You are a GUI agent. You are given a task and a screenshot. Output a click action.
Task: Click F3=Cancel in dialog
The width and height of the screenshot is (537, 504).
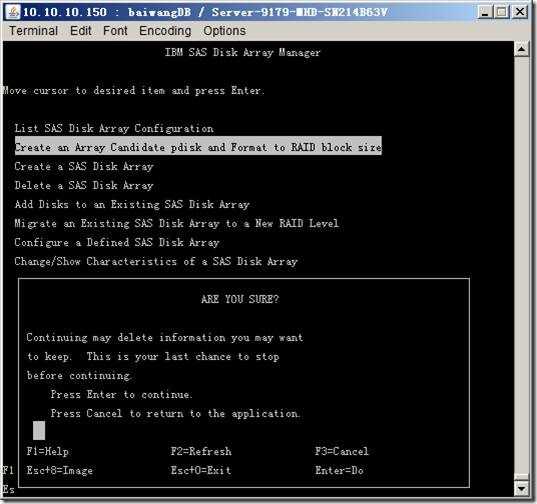pyautogui.click(x=342, y=451)
